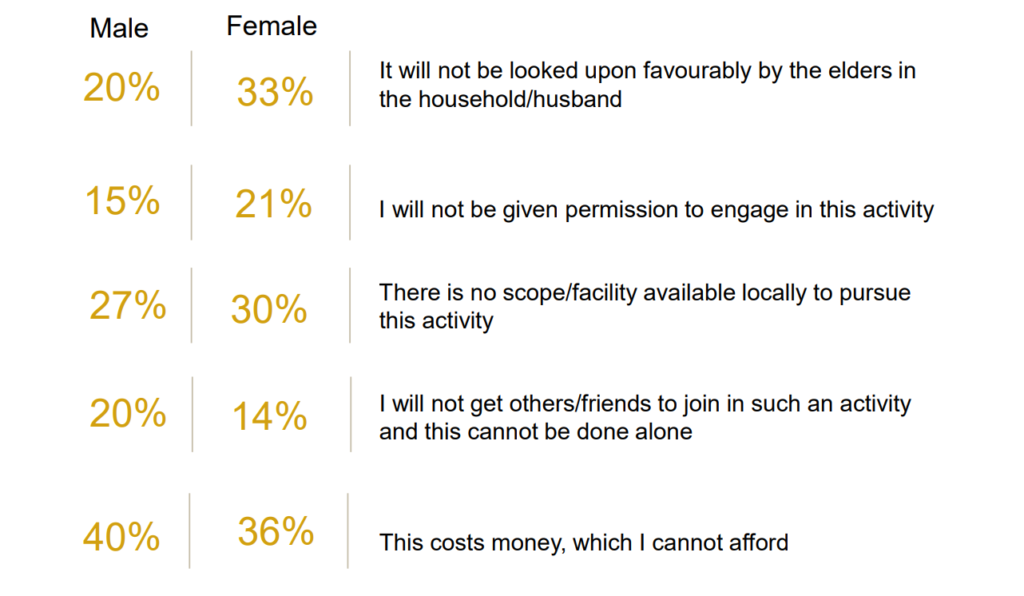Click the no scope/facility available statement
The width and height of the screenshot is (1024, 596).
[x=645, y=306]
